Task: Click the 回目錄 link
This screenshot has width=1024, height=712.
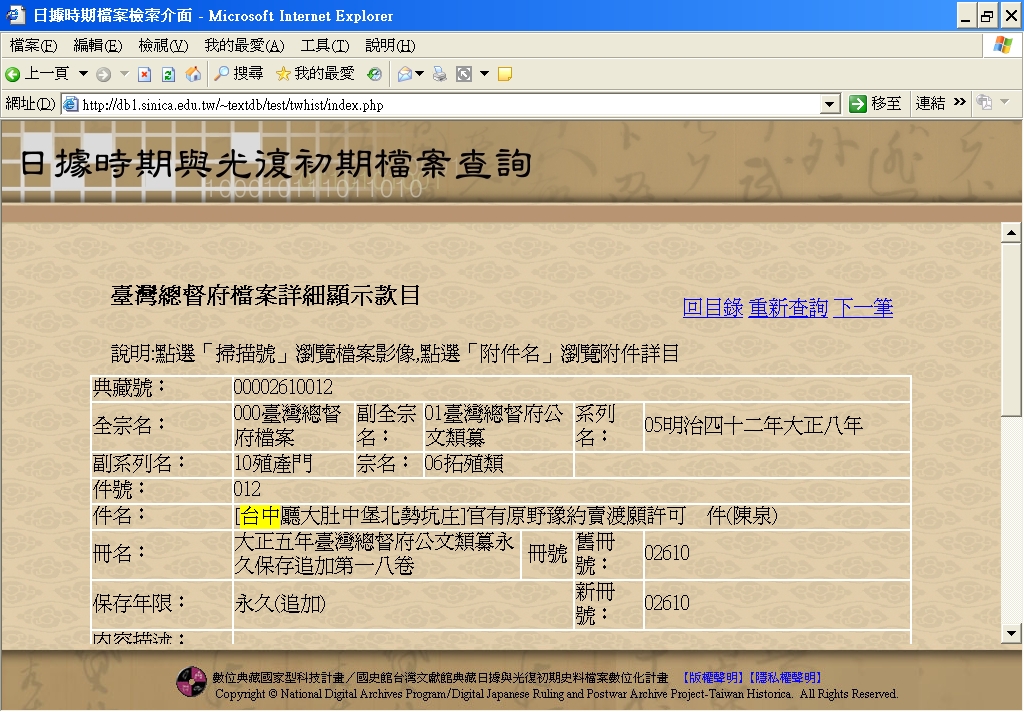Action: coord(712,308)
